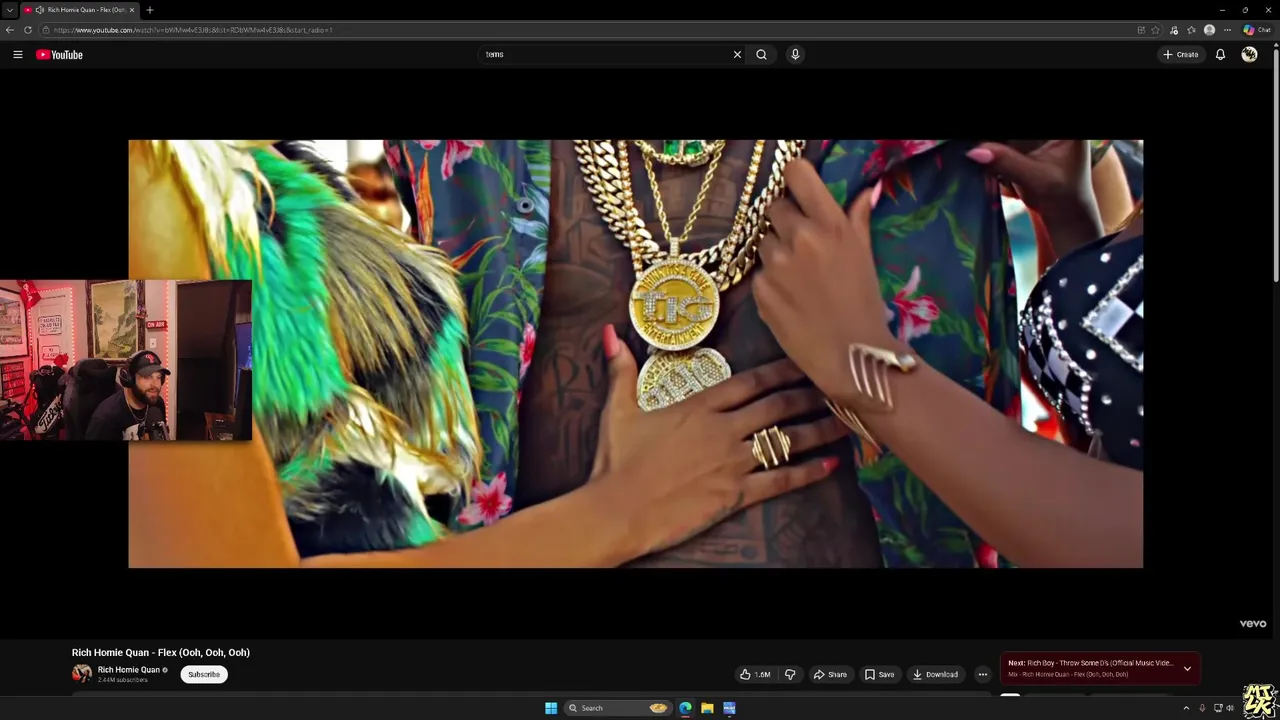
Task: Expand the Next: Rich Boy playlist panel
Action: [x=1187, y=668]
